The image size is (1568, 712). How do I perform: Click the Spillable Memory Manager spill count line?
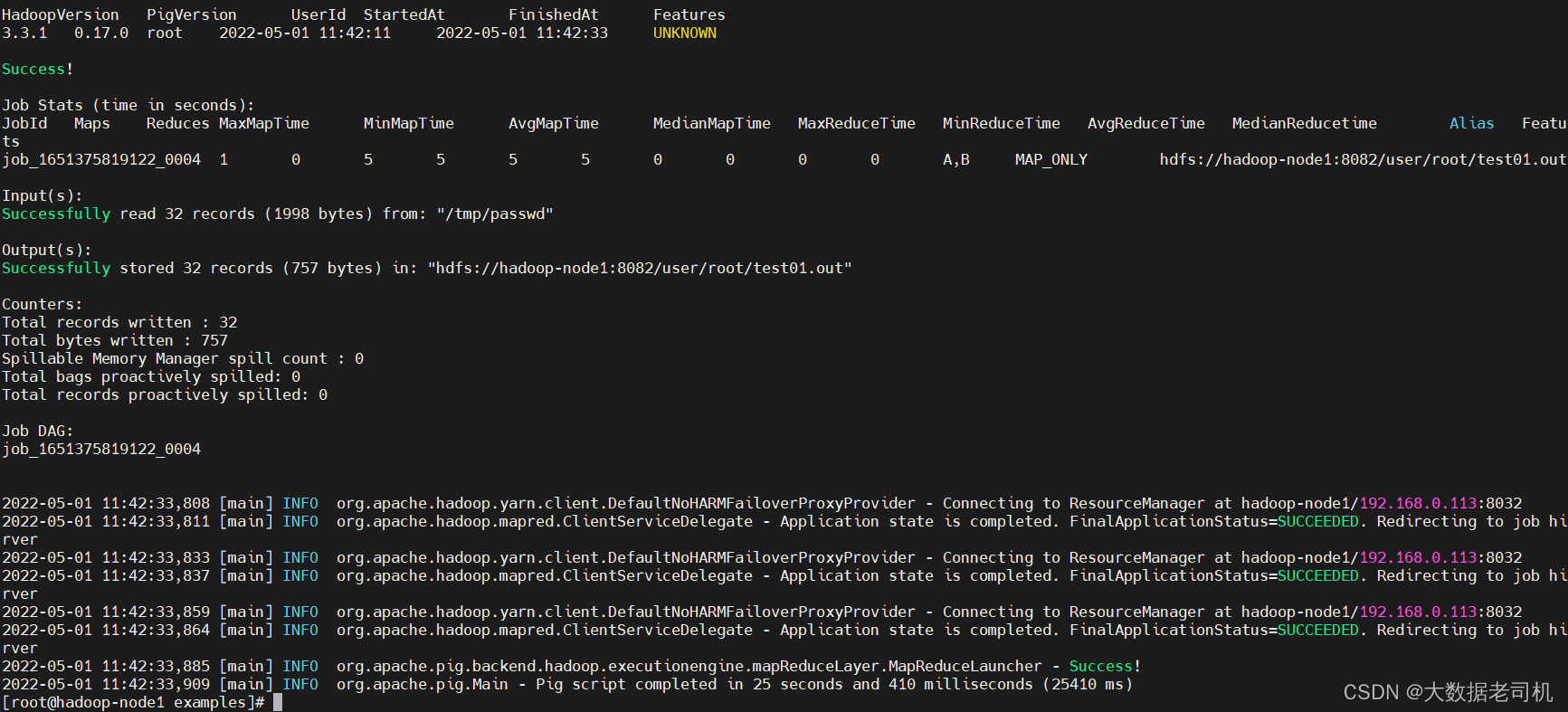[183, 358]
